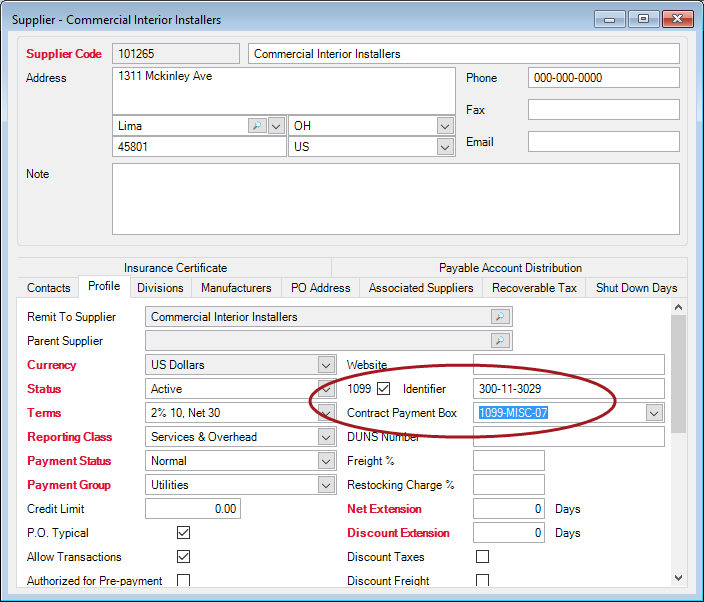Viewport: 704px width, 602px height.
Task: Click the zip code field 45801
Action: pyautogui.click(x=199, y=147)
